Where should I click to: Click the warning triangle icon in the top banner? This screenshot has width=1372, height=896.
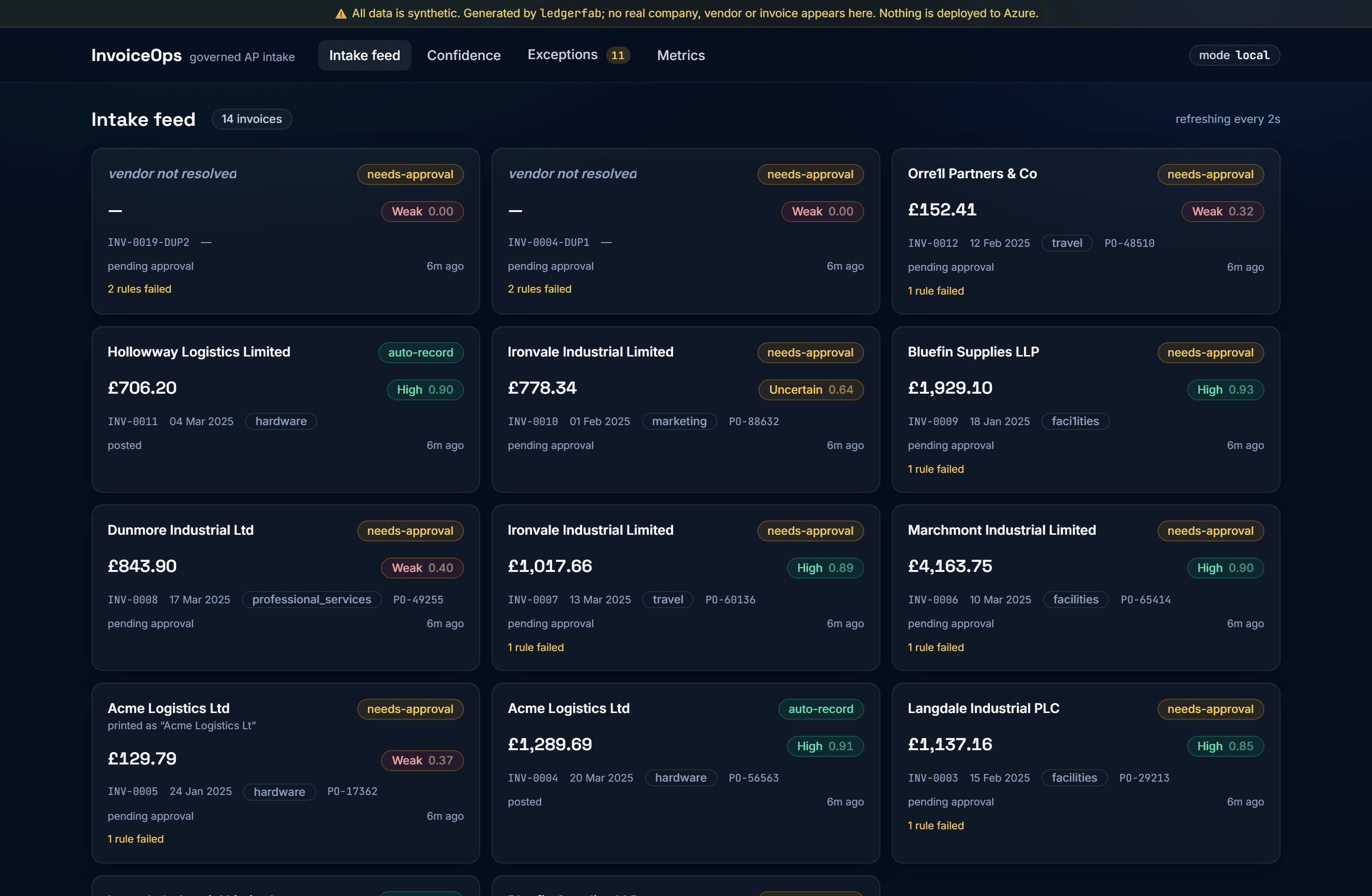341,13
